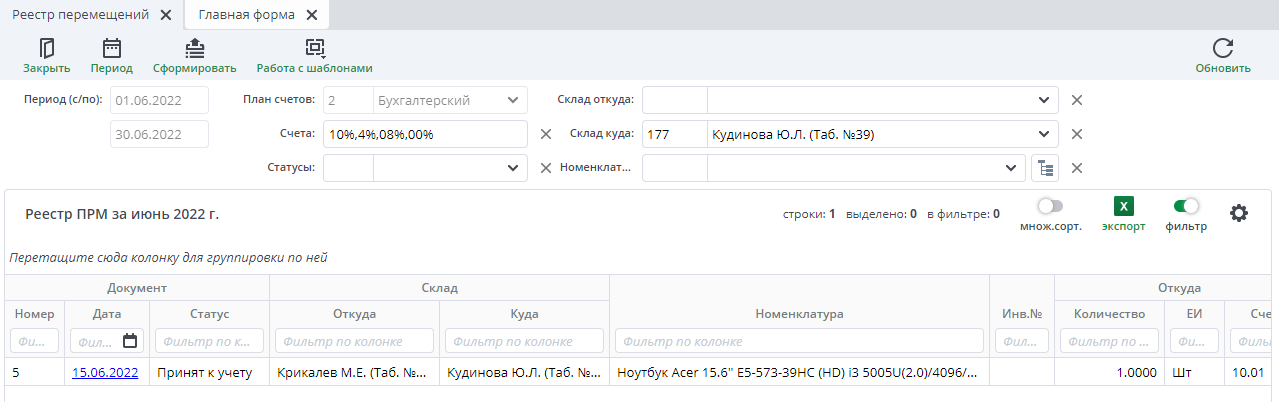Open grid settings gear icon
Image resolution: width=1279 pixels, height=402 pixels.
[1239, 213]
